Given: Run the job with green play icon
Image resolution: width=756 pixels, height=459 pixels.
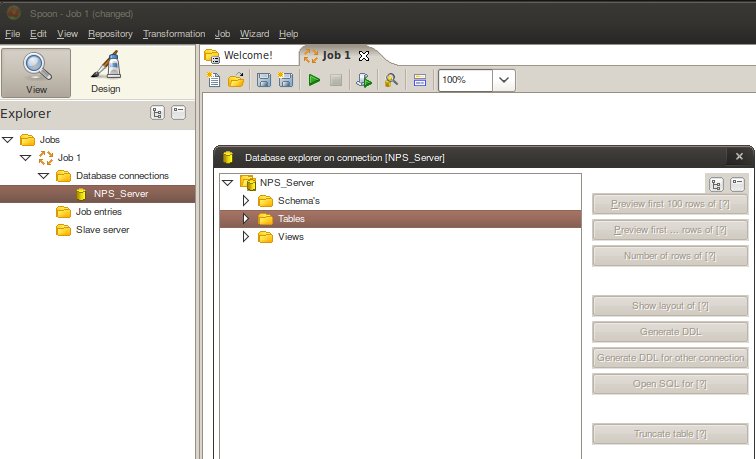Looking at the screenshot, I should [314, 80].
